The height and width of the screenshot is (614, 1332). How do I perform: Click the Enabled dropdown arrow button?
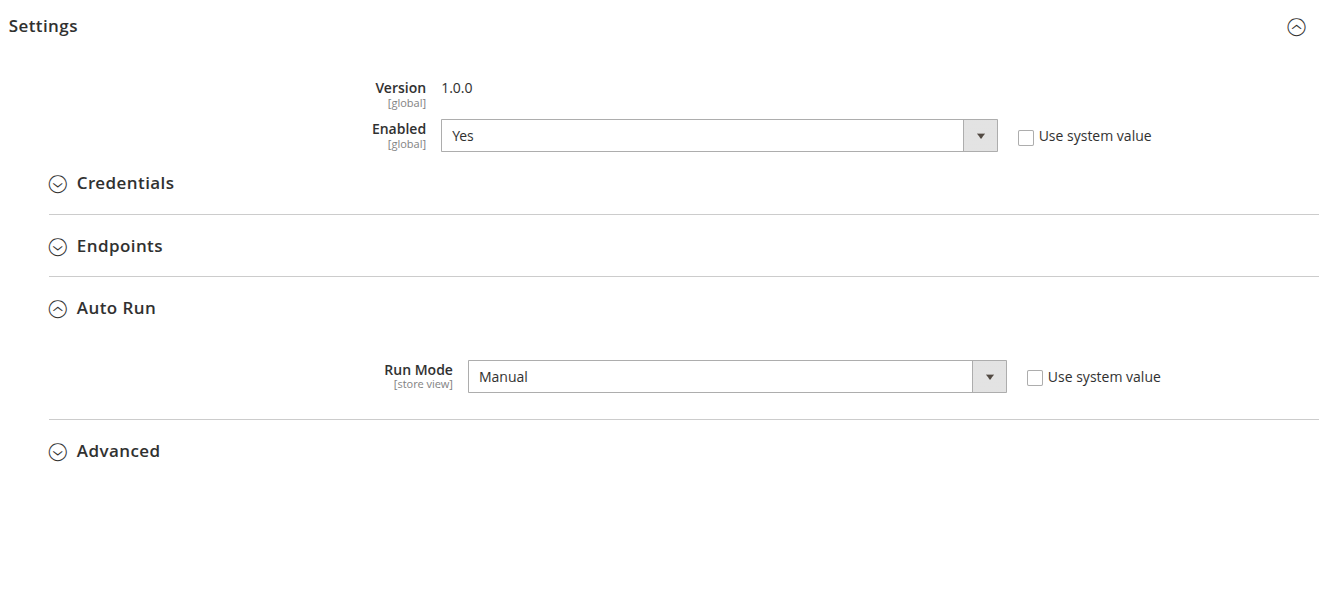tap(980, 136)
